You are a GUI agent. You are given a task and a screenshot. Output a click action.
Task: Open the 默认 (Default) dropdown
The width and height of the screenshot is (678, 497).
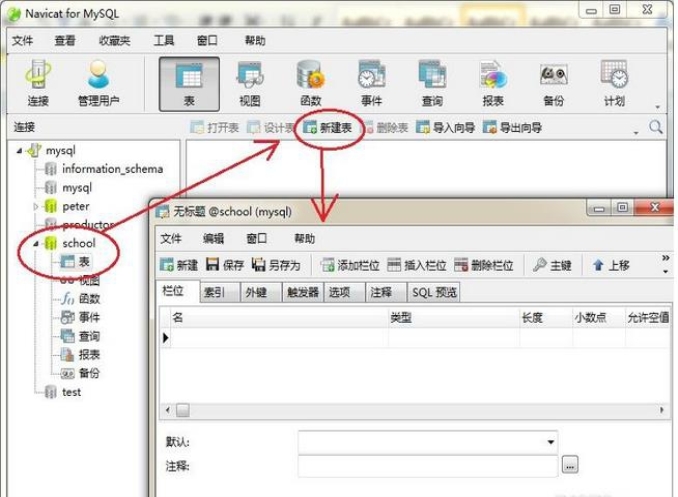pyautogui.click(x=550, y=442)
